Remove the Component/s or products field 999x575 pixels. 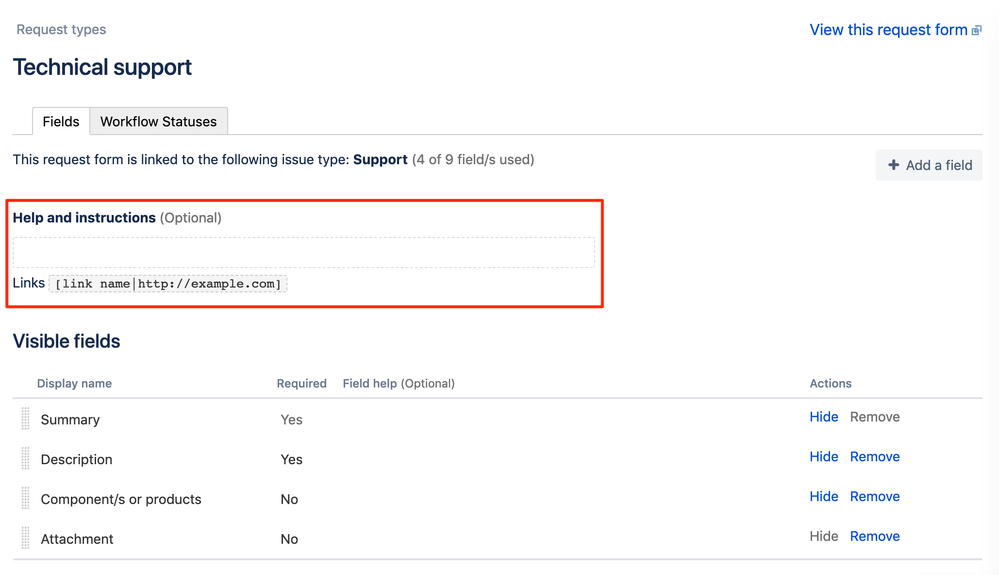(875, 496)
